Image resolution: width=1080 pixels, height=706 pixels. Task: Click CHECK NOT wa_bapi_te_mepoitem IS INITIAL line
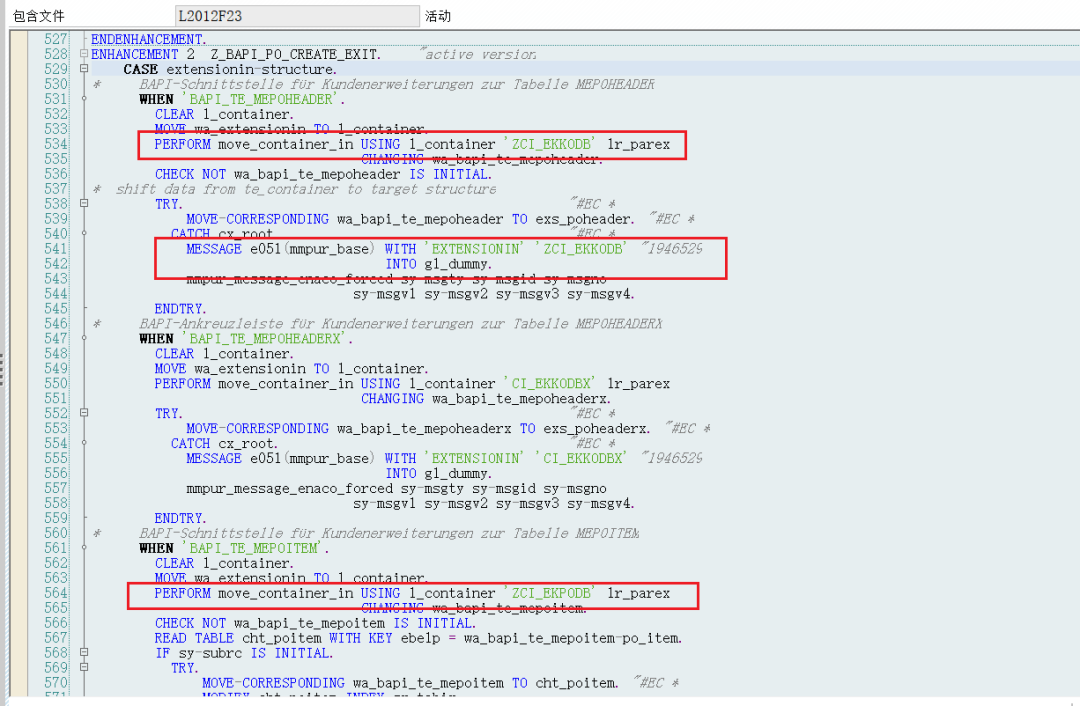[x=315, y=623]
